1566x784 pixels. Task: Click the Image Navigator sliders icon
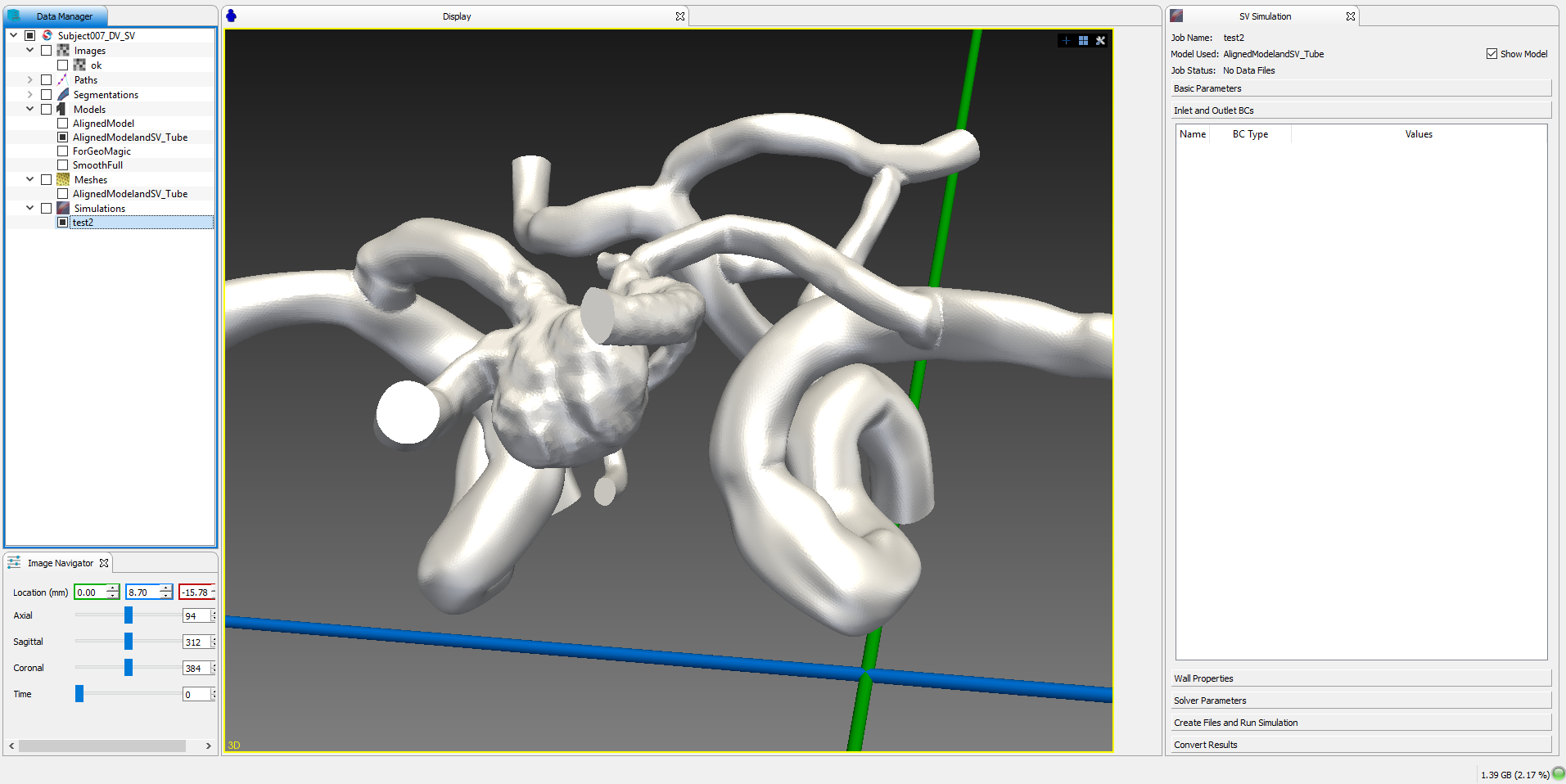coord(14,562)
